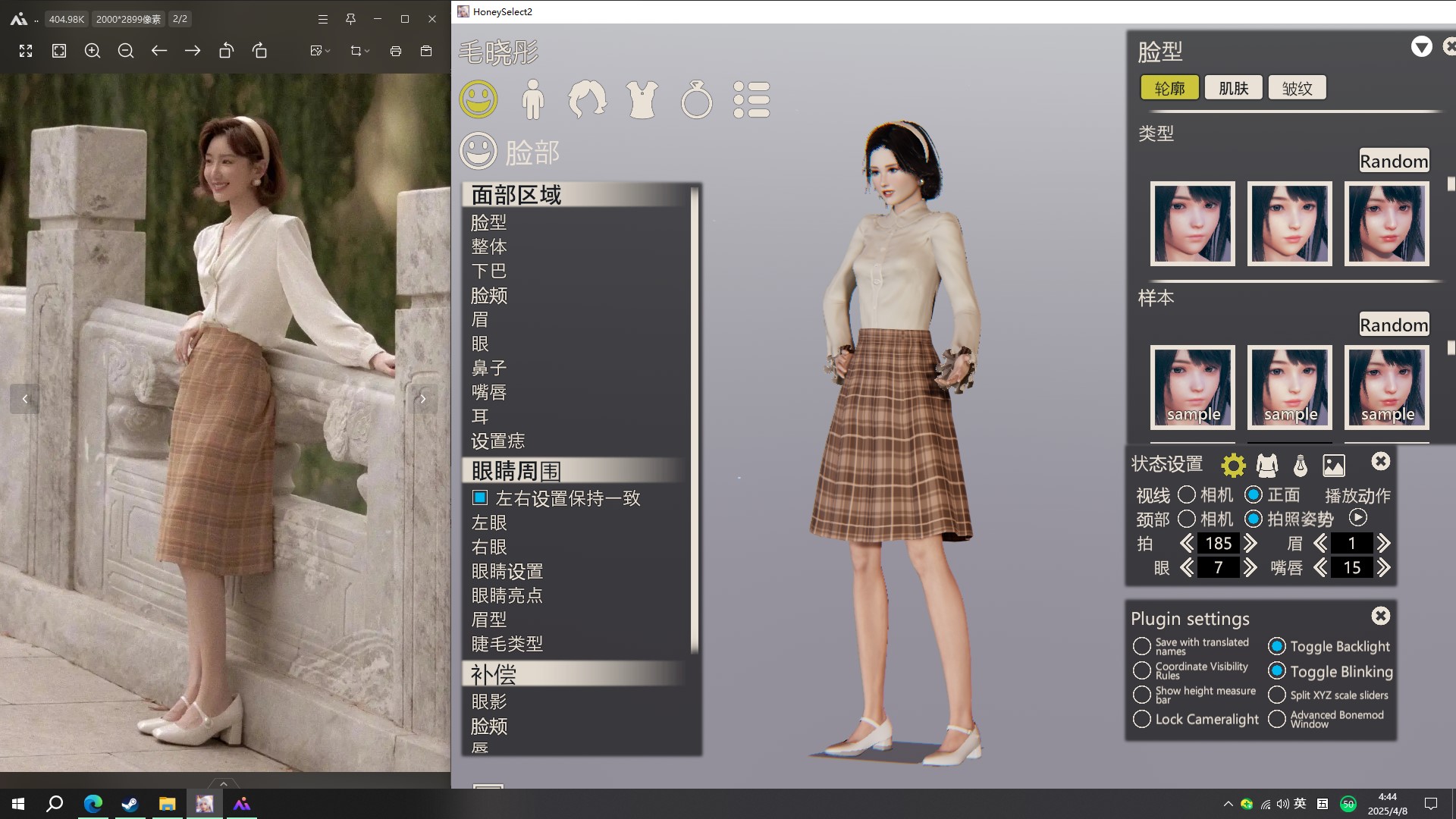Open the clothing shirt icon tab
The width and height of the screenshot is (1456, 819).
pos(642,99)
